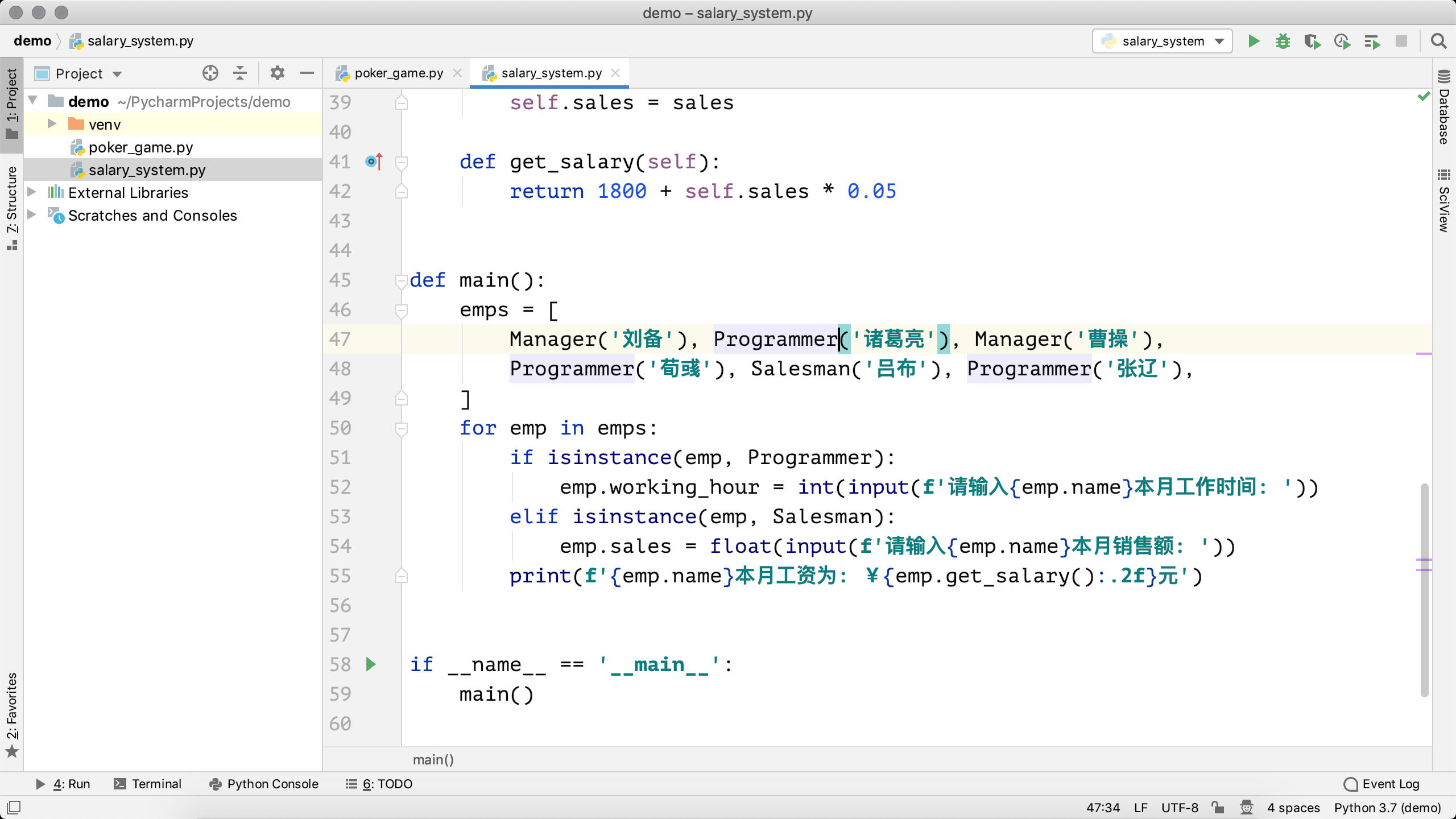Toggle the breakpoint on line 41
The image size is (1456, 819).
[370, 161]
